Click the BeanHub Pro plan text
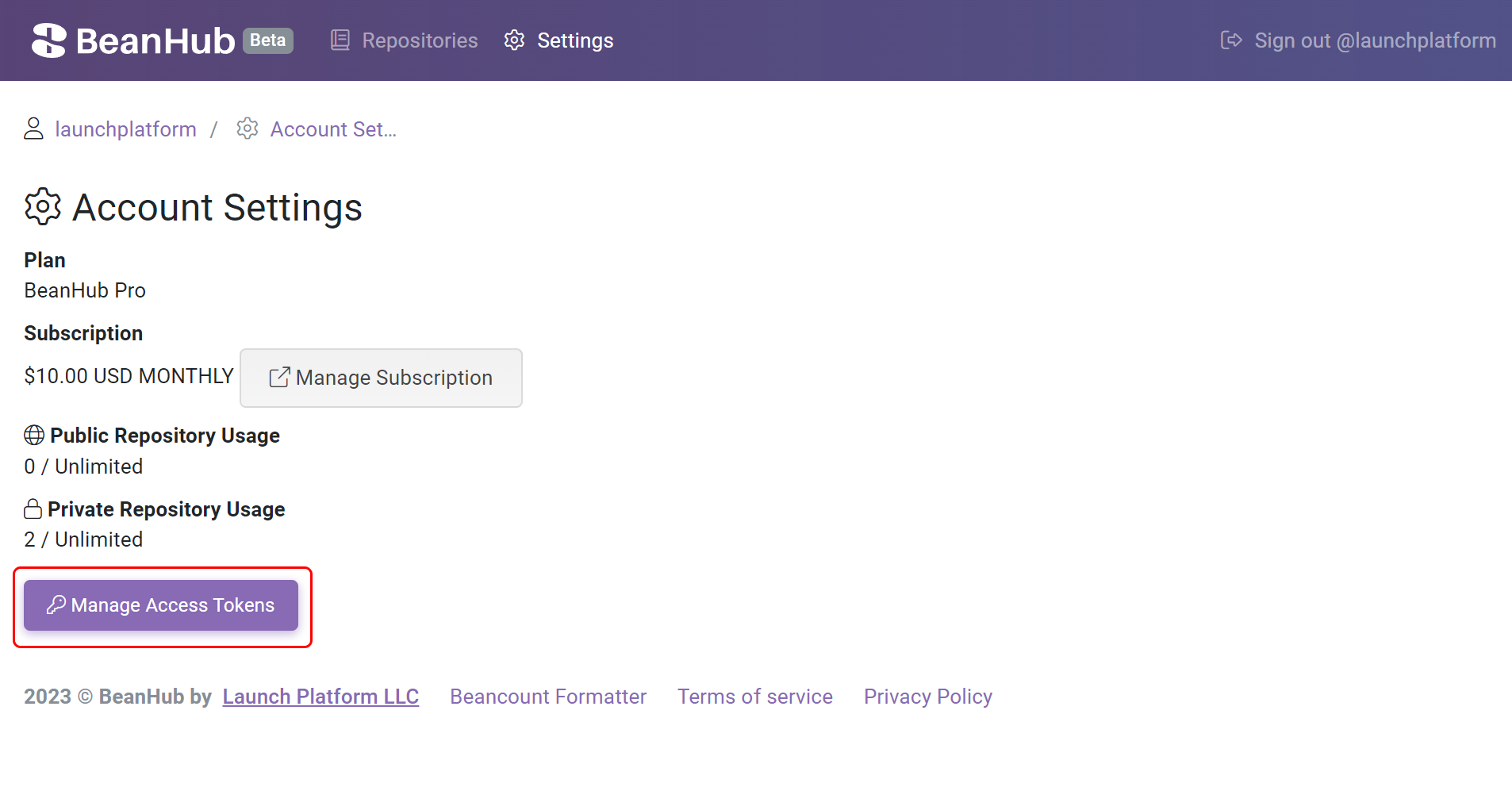The height and width of the screenshot is (787, 1512). pos(85,290)
